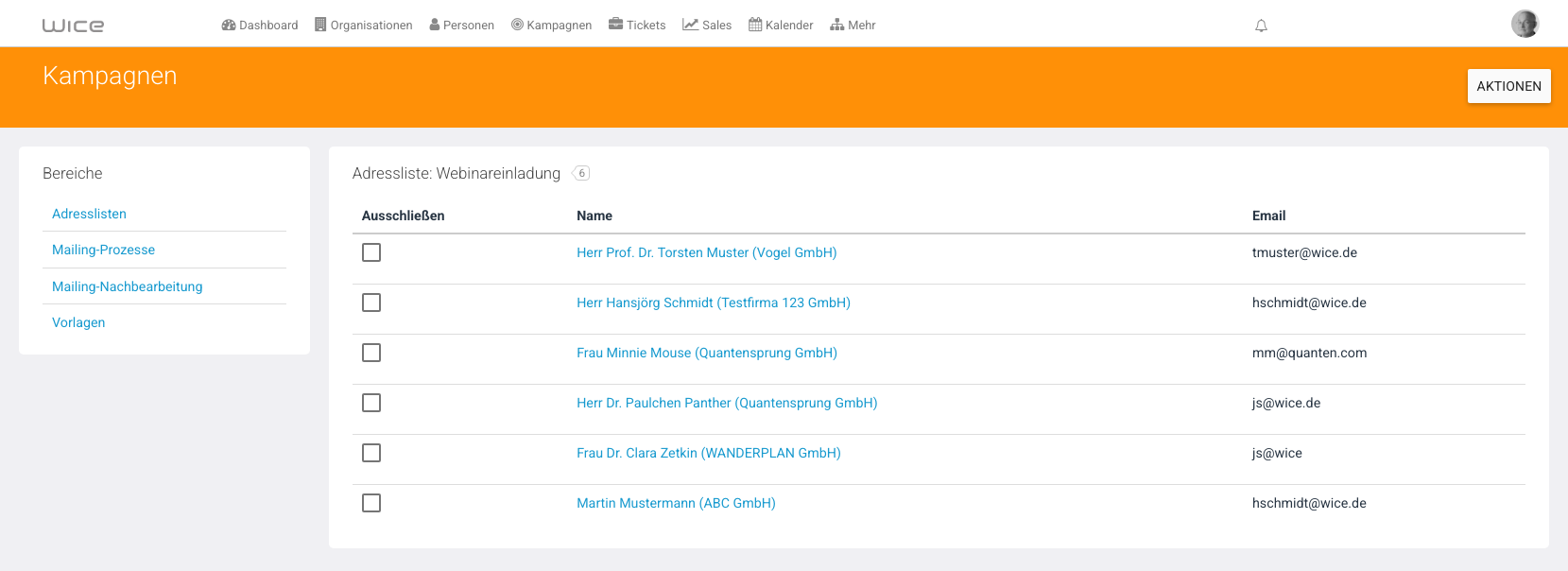Open Vorlagen in the sidebar
This screenshot has width=1568, height=571.
coord(78,322)
